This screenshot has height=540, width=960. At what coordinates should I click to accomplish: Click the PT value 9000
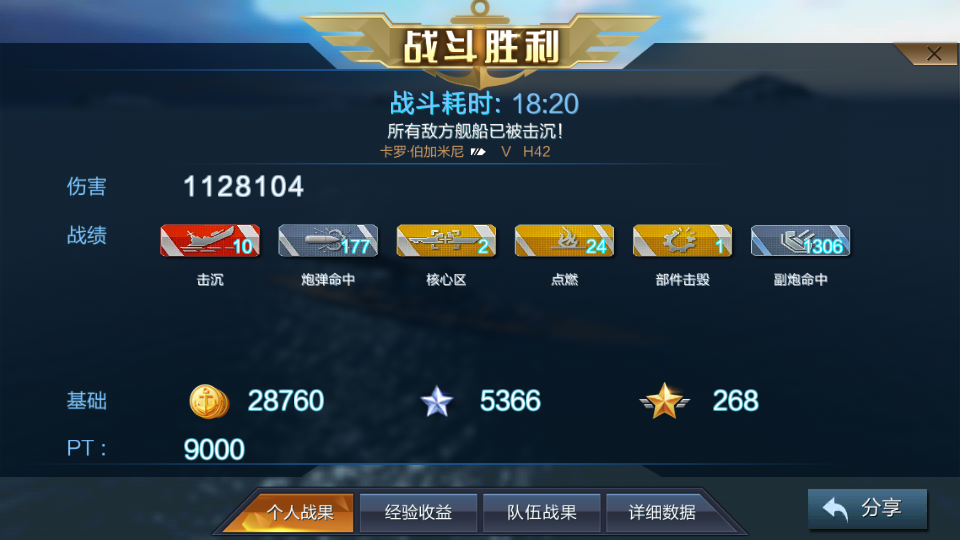pyautogui.click(x=214, y=449)
